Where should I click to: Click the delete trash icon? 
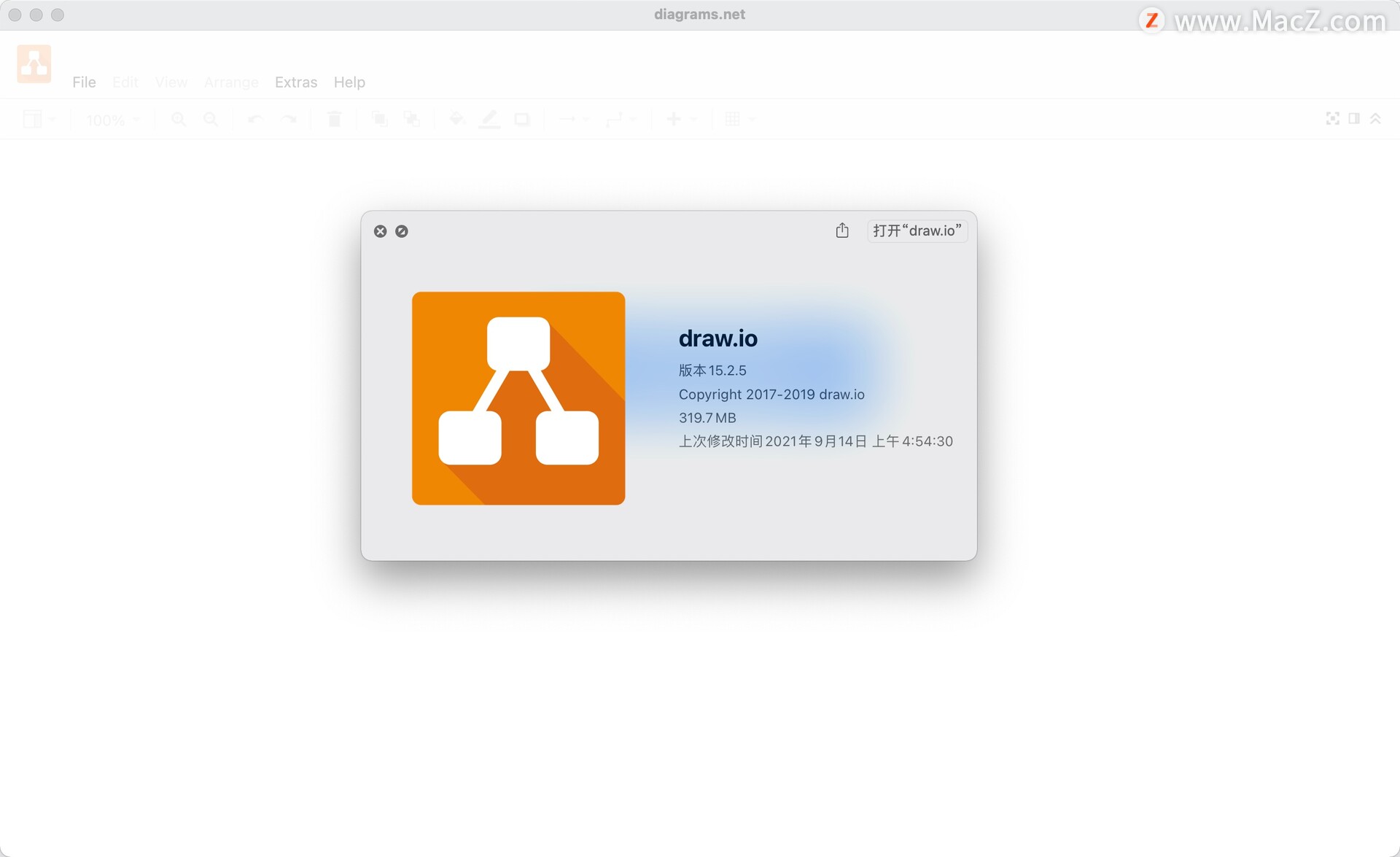coord(334,119)
